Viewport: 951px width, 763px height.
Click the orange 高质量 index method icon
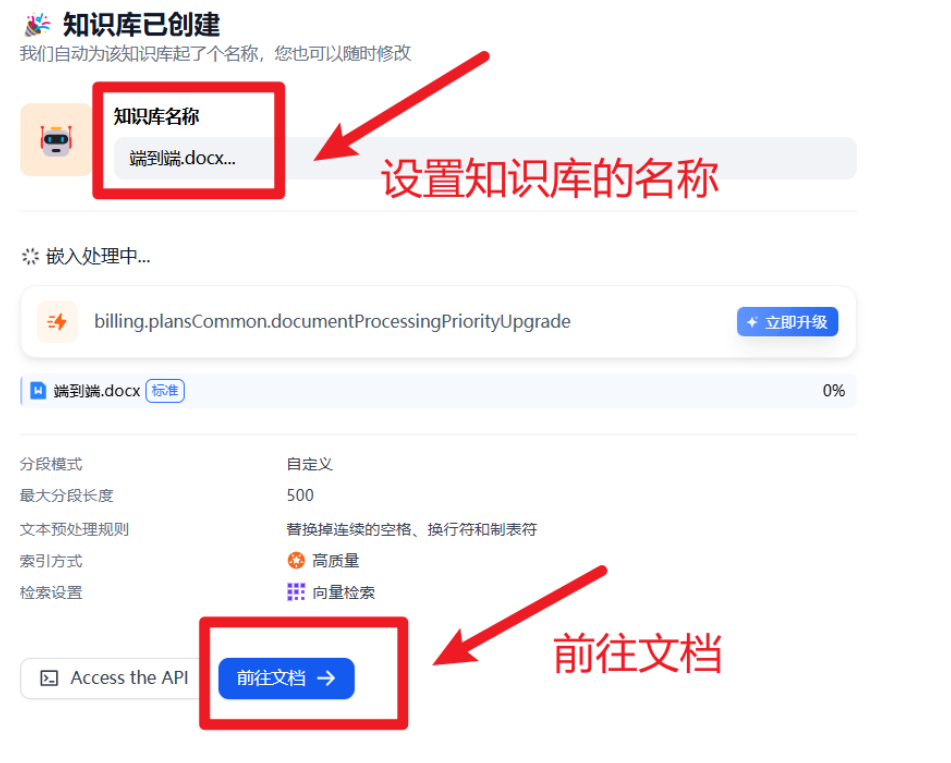click(x=296, y=560)
